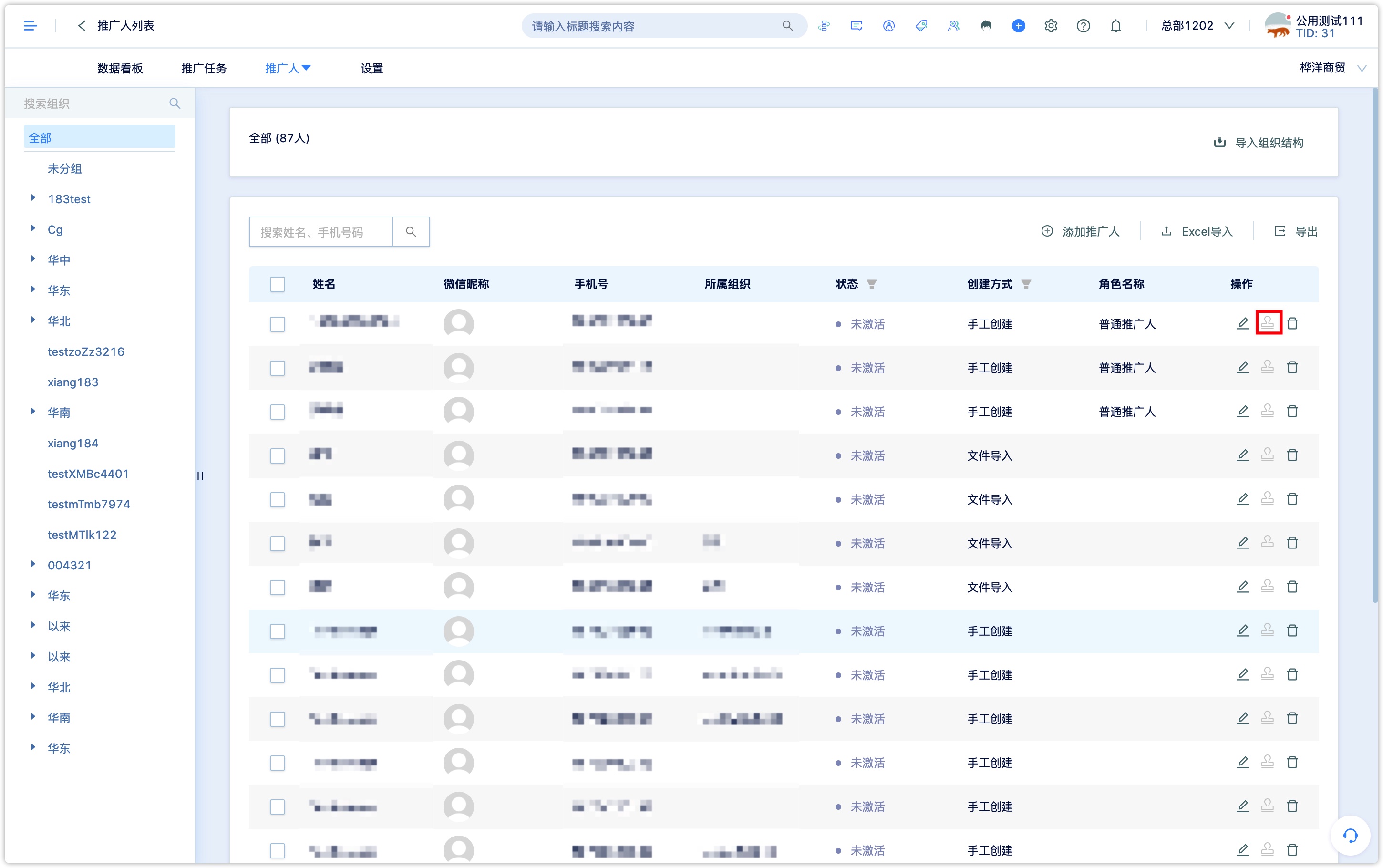Open the message card icon in top bar
This screenshot has width=1383, height=868.
tap(856, 26)
